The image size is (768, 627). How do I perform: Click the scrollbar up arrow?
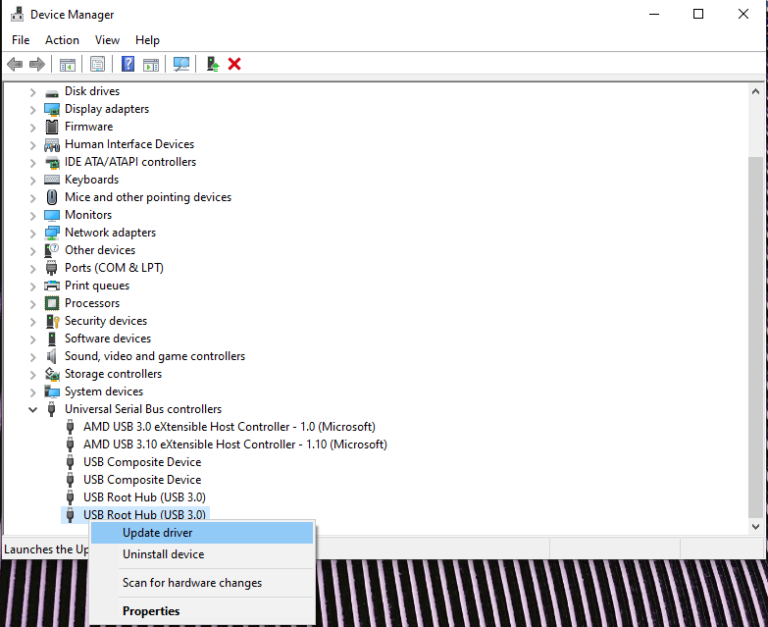(755, 91)
